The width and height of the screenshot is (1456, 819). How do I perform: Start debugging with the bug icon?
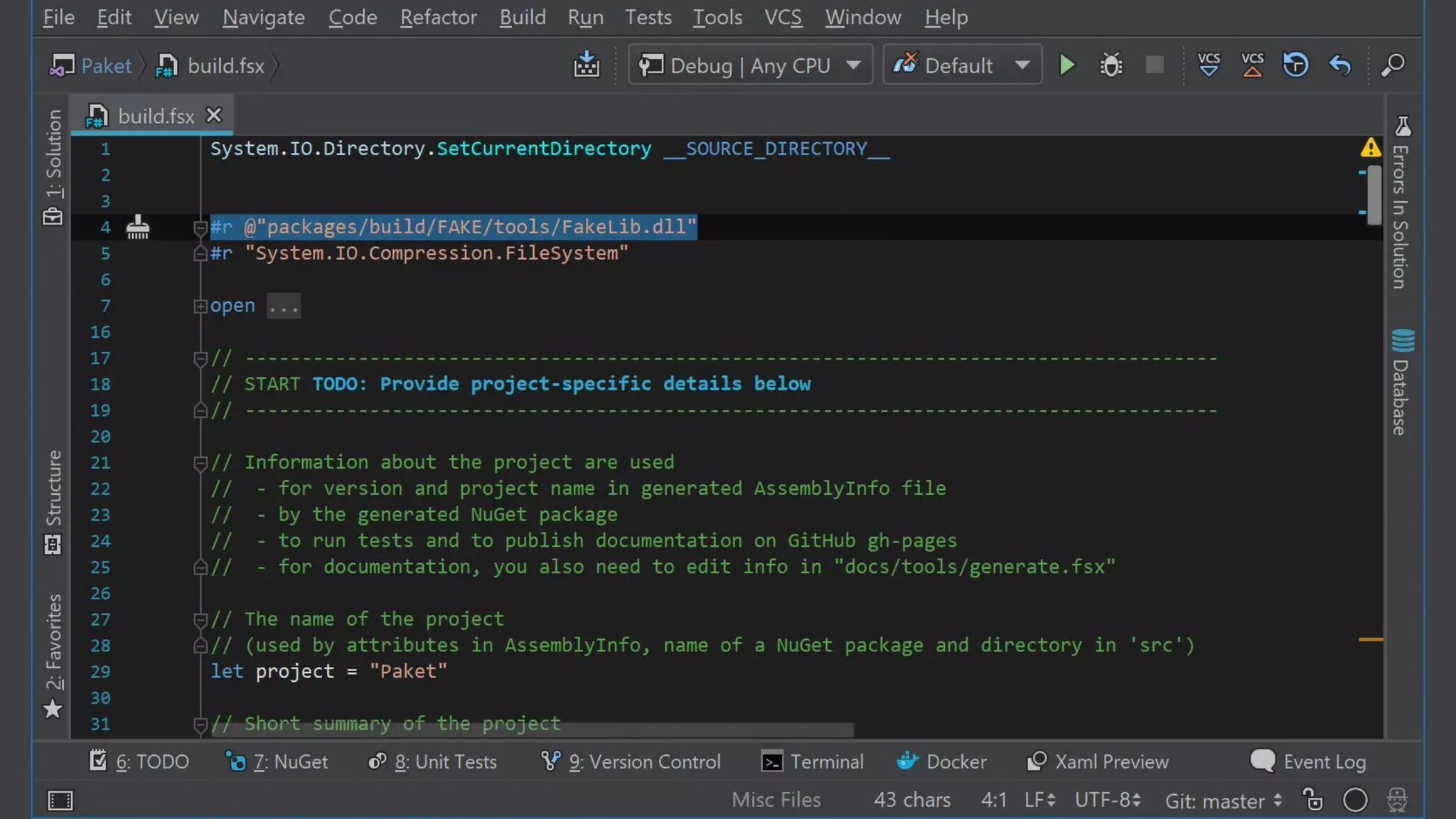1110,65
